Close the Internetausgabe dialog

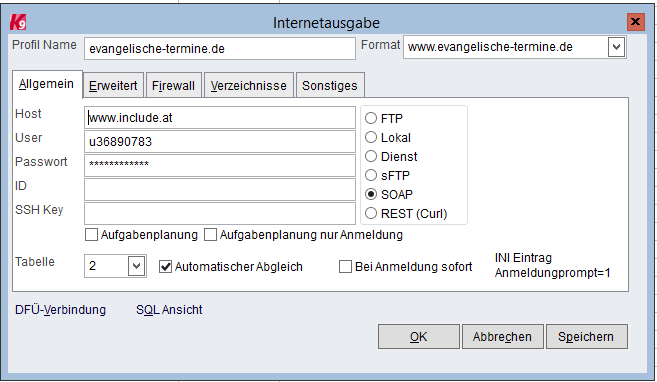click(635, 21)
